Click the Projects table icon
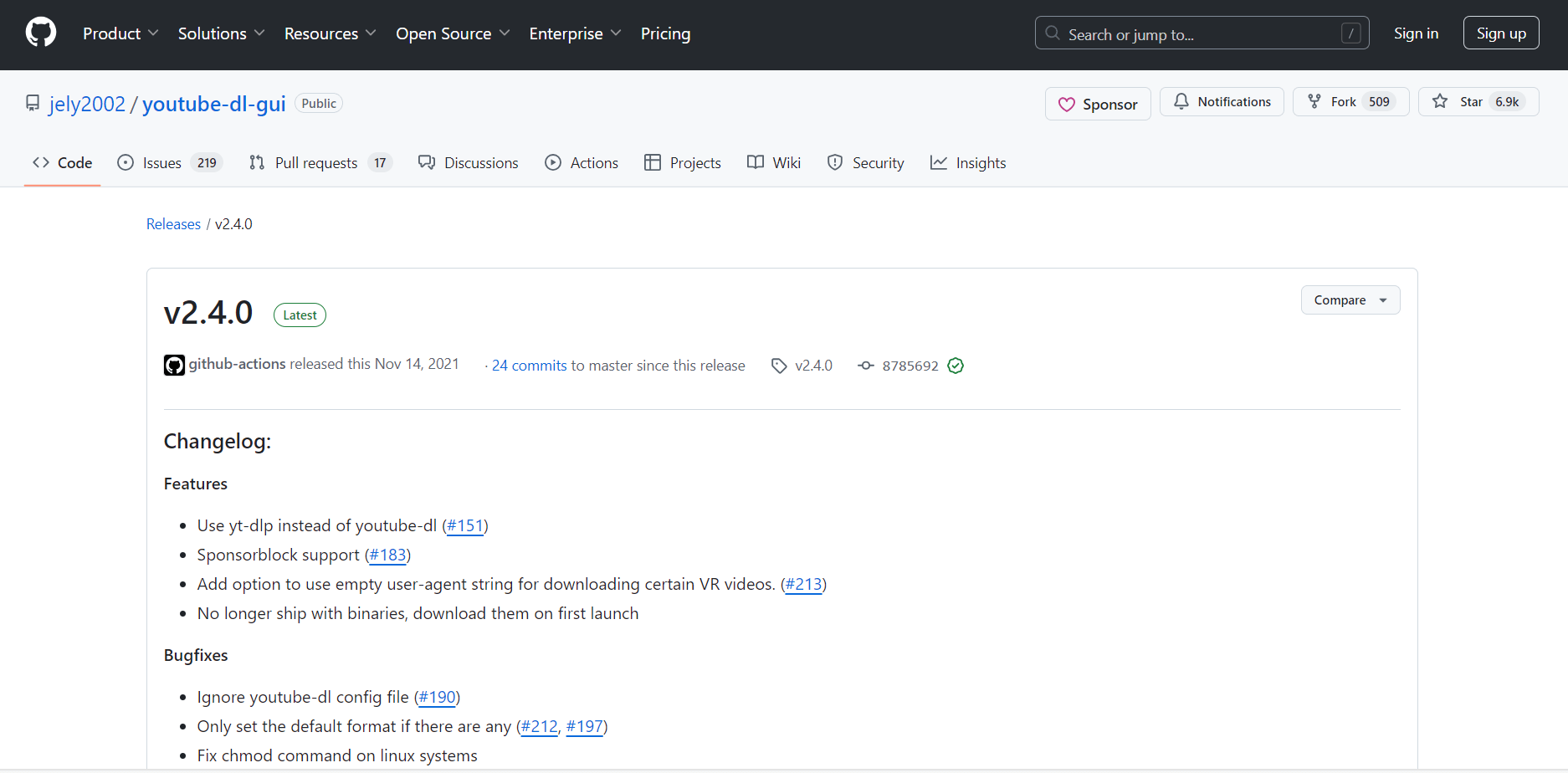 pos(653,162)
